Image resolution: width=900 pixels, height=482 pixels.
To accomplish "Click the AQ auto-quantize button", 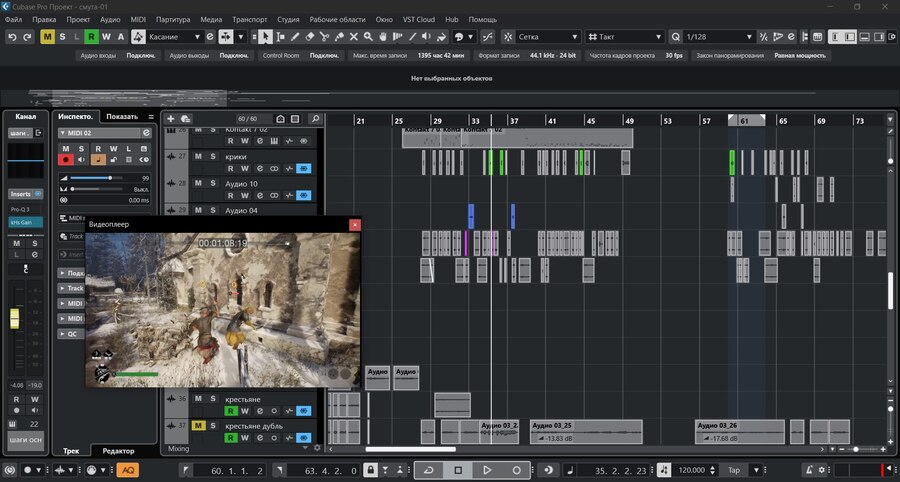I will [128, 470].
